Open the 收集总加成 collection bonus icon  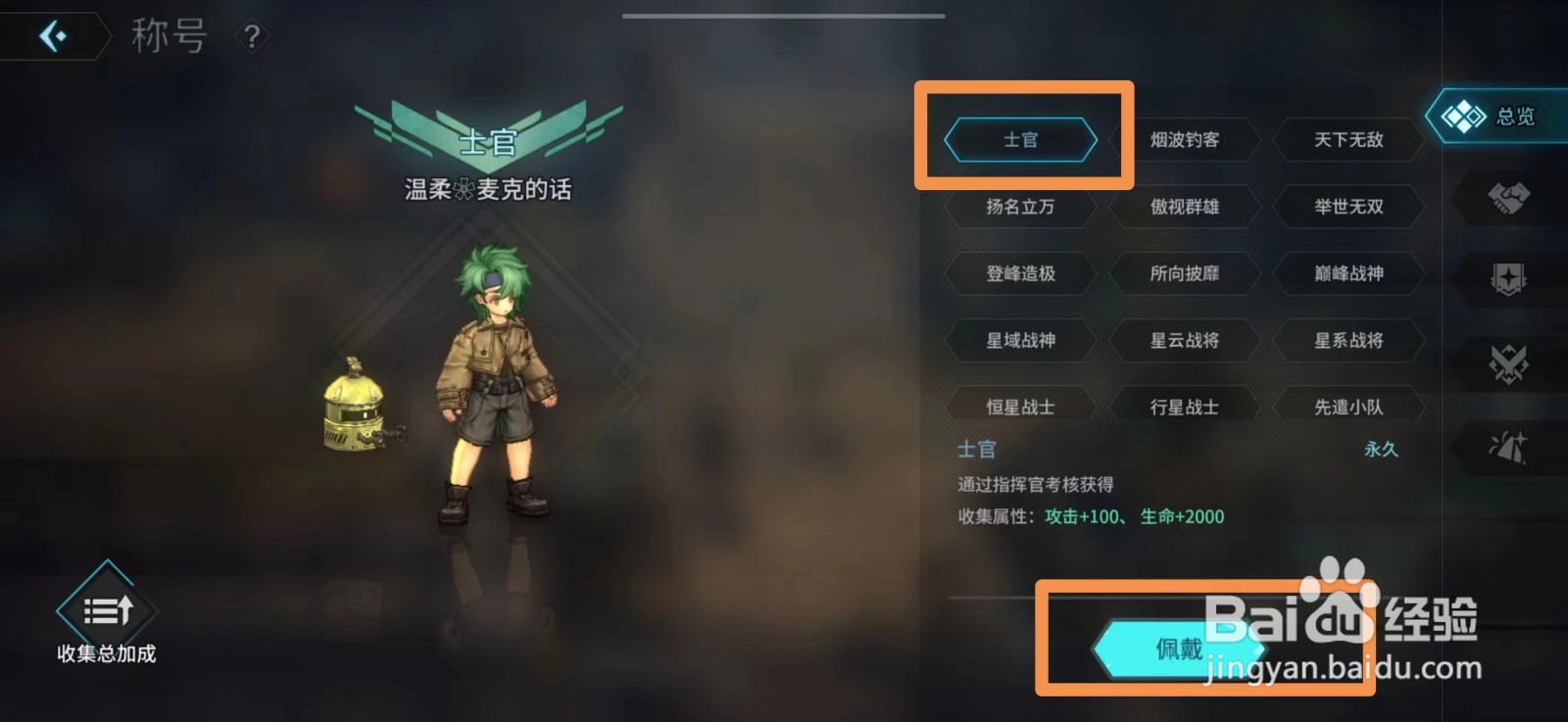coord(106,613)
